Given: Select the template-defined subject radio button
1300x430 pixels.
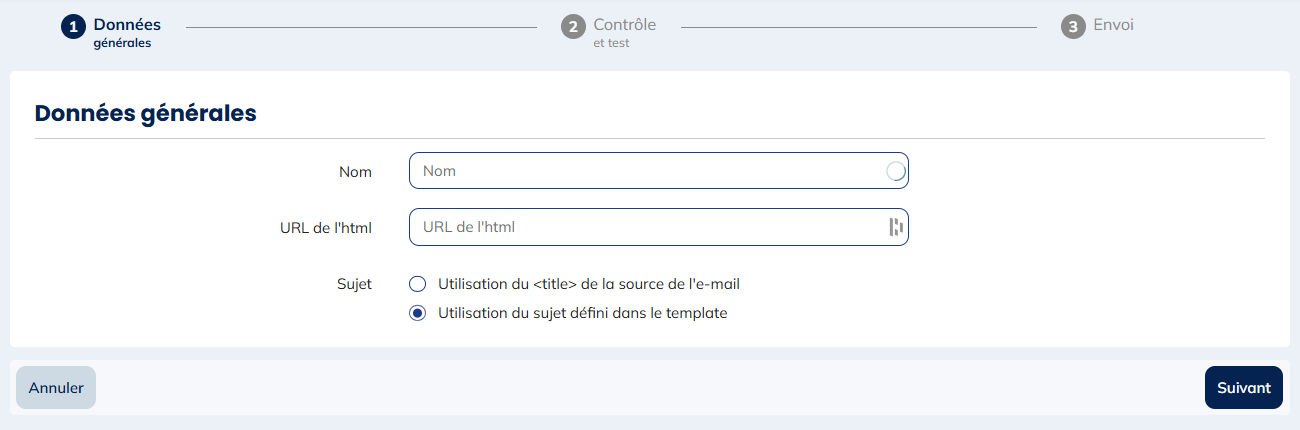Looking at the screenshot, I should (418, 313).
